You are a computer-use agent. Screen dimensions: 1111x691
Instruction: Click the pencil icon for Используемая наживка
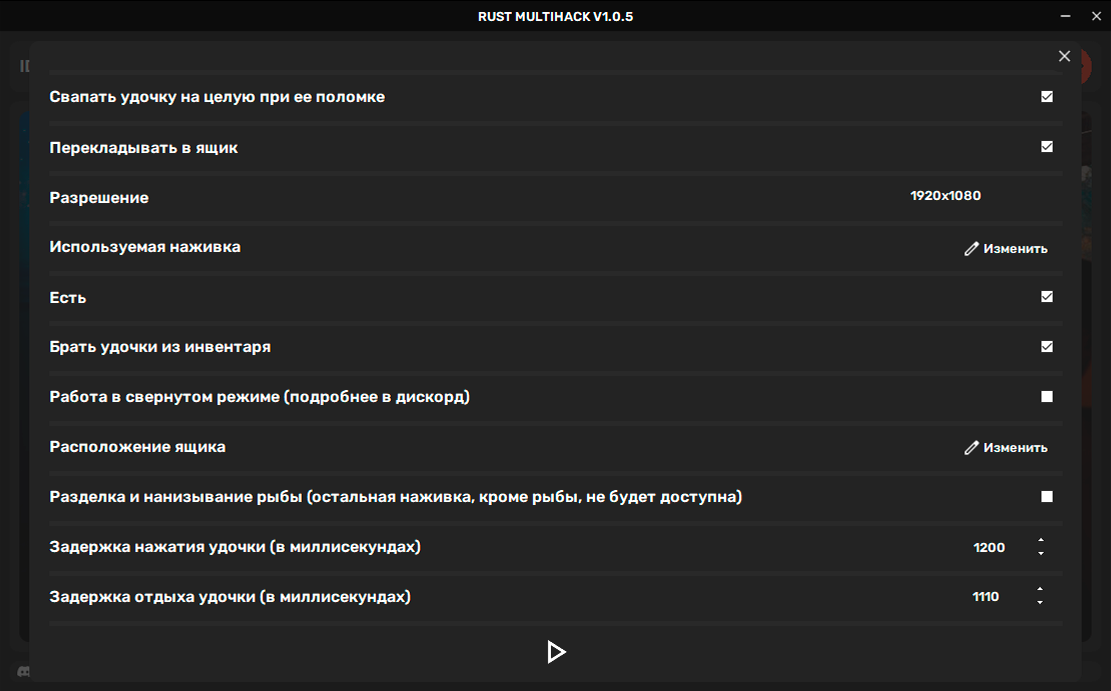click(x=971, y=249)
